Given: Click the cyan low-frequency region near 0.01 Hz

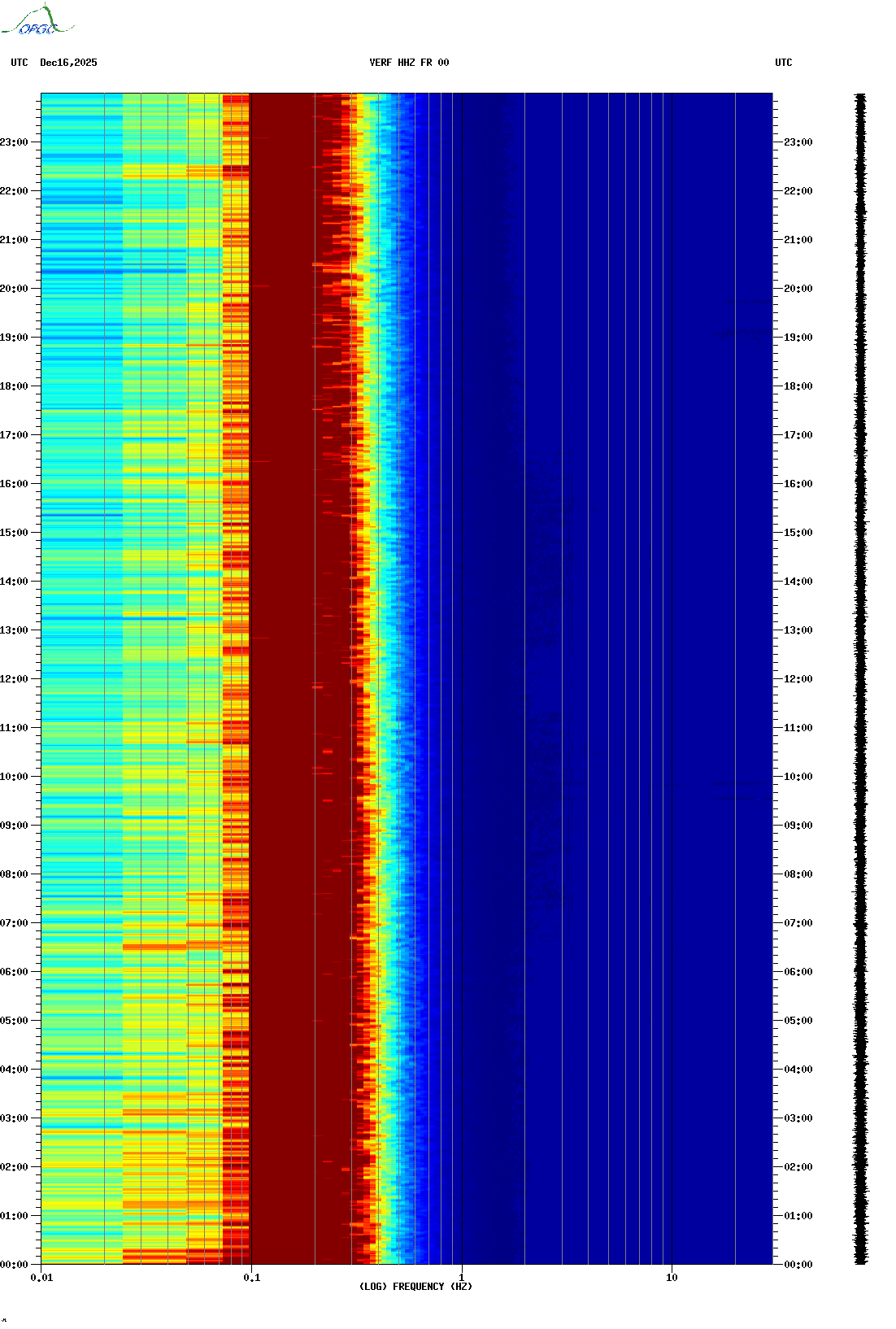Looking at the screenshot, I should click(x=73, y=244).
